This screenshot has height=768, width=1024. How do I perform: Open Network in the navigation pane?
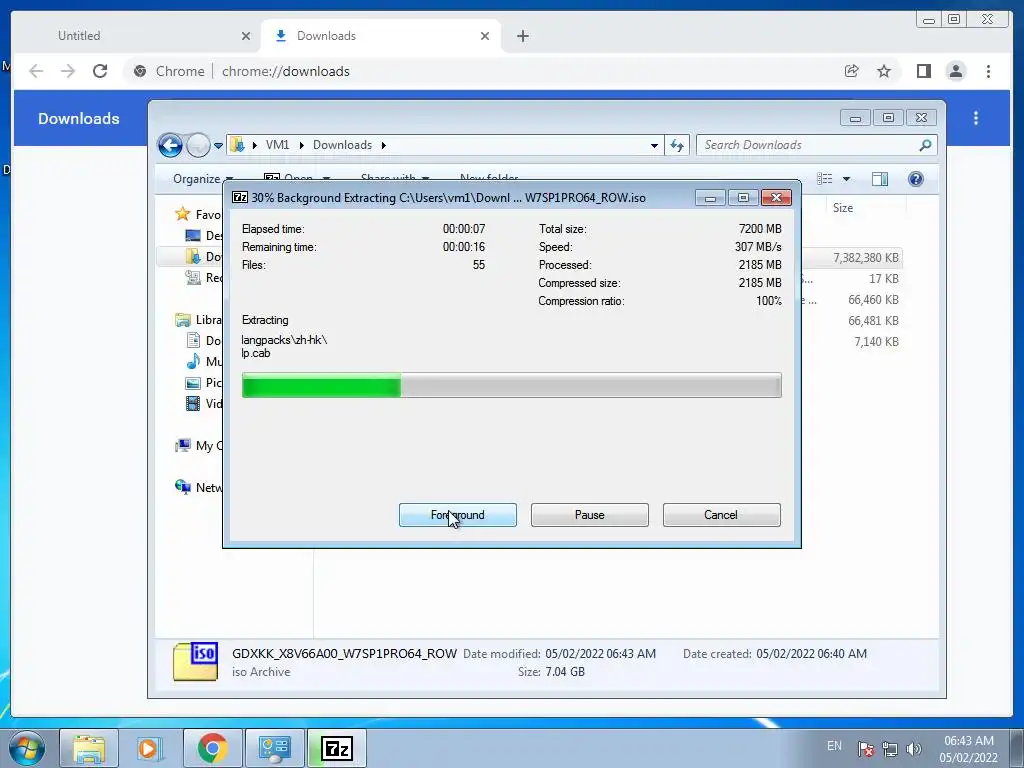[x=199, y=487]
